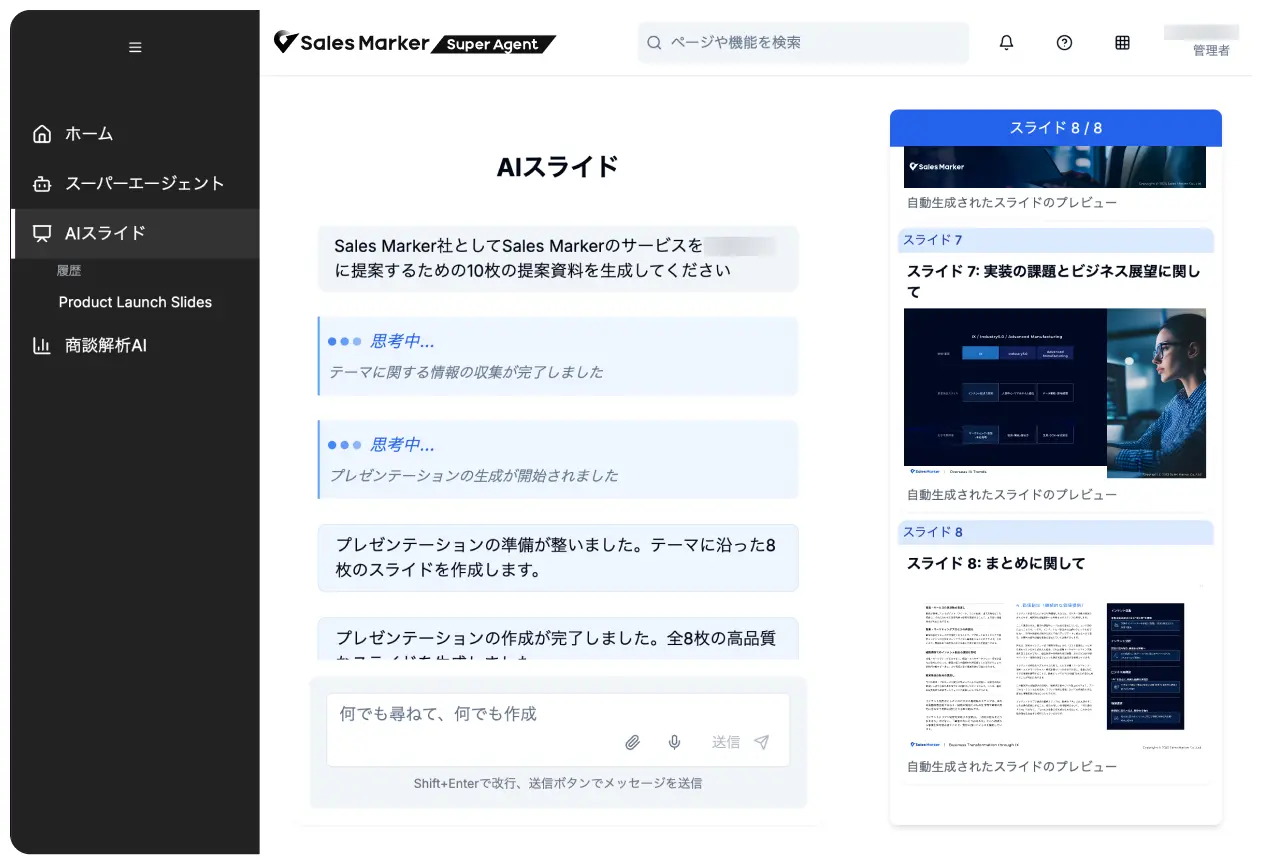Viewport: 1262px width, 864px height.
Task: Open help question mark icon
Action: tap(1064, 43)
